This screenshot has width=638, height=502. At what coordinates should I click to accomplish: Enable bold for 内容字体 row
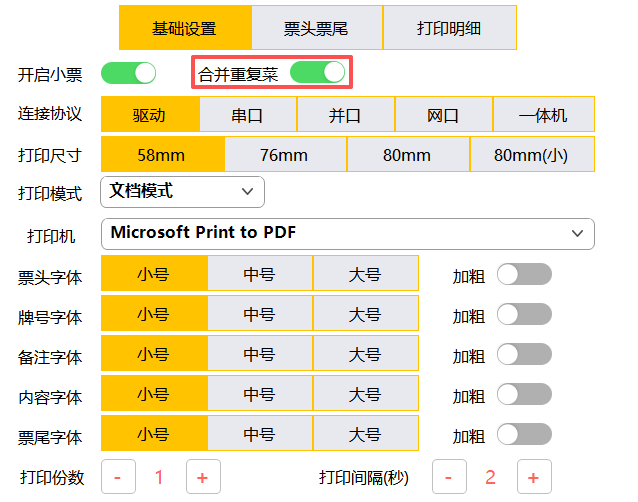524,395
